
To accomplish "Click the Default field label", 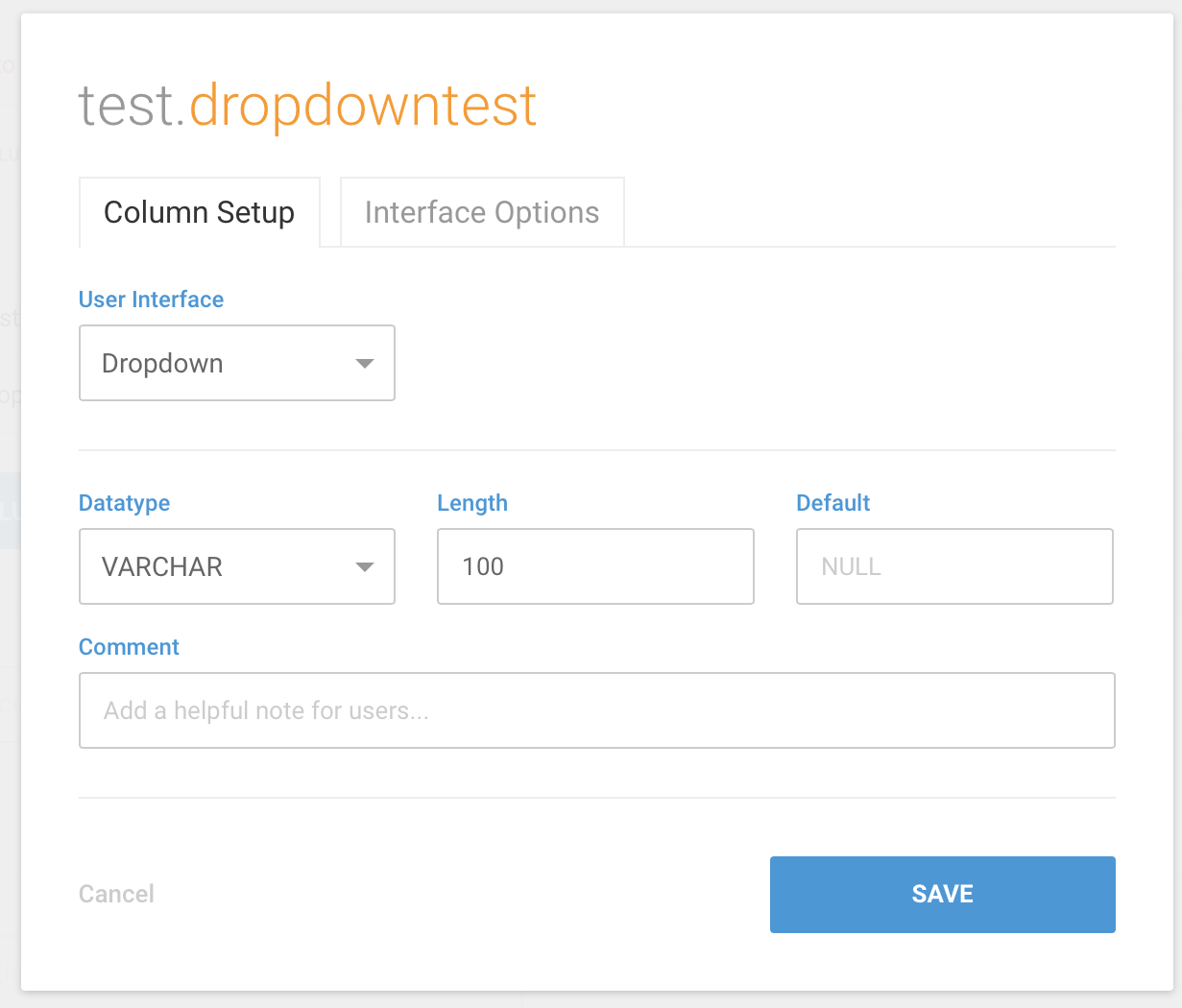I will tap(832, 503).
